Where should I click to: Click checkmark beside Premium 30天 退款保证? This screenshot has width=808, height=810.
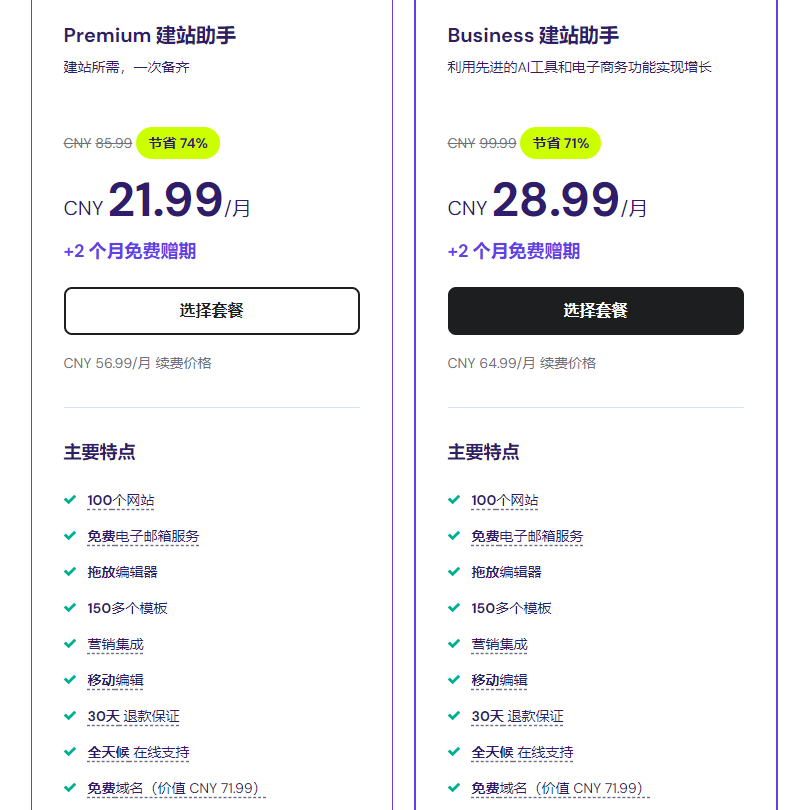click(70, 715)
